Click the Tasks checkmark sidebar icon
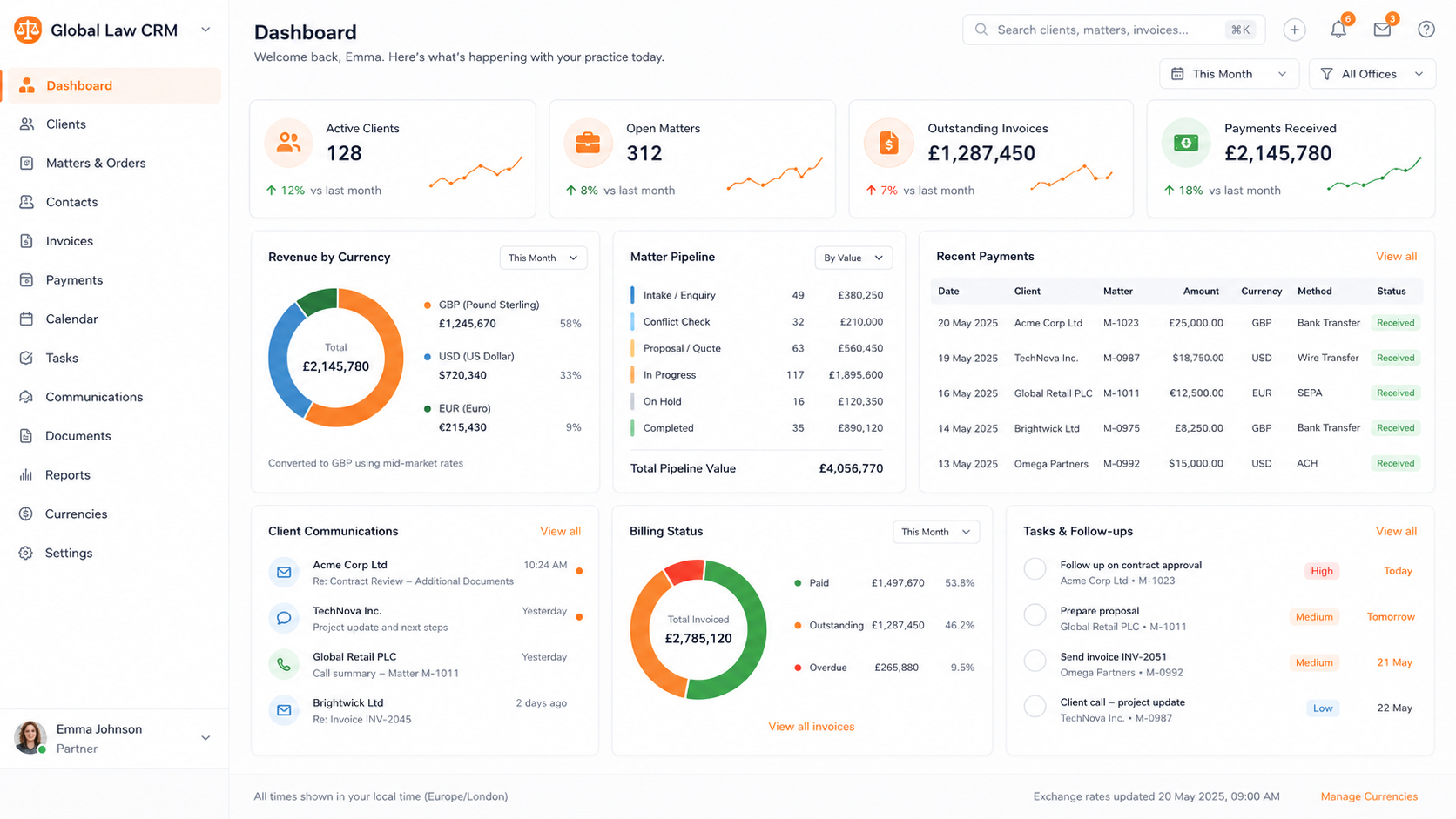This screenshot has height=819, width=1456. [26, 358]
